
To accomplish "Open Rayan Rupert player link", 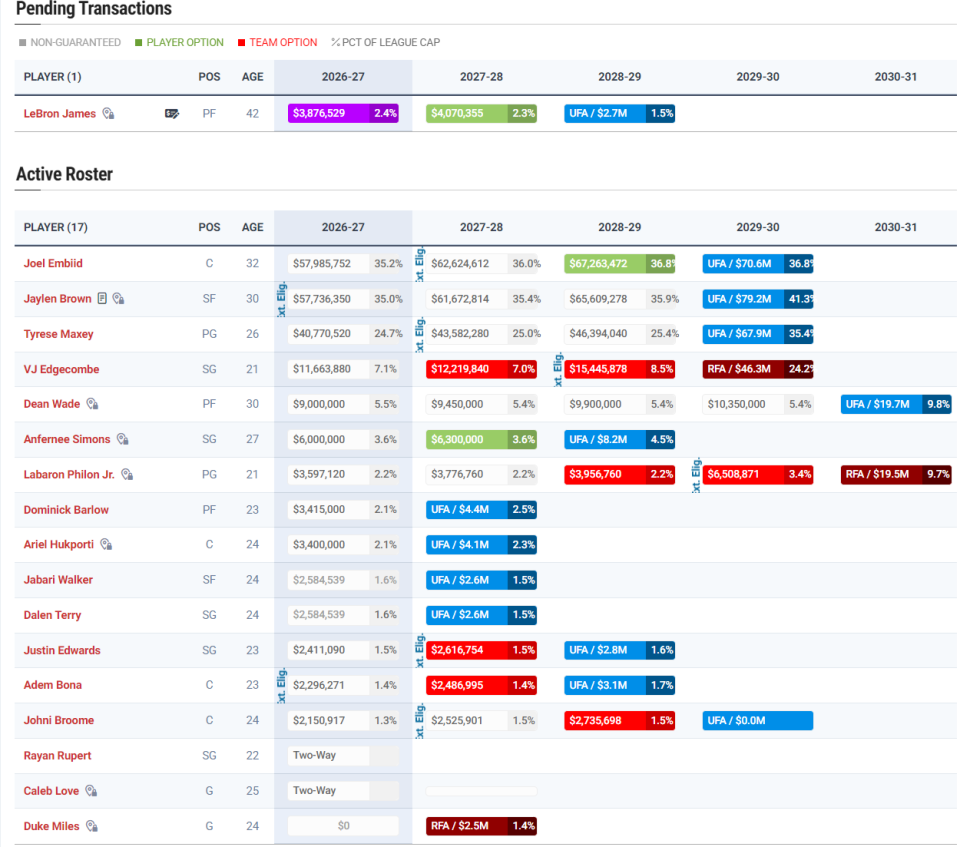I will (x=57, y=756).
